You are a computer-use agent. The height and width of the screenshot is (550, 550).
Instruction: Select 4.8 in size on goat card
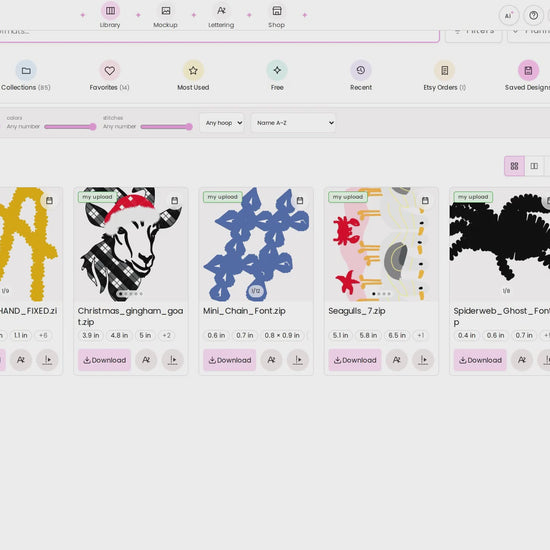tap(119, 335)
